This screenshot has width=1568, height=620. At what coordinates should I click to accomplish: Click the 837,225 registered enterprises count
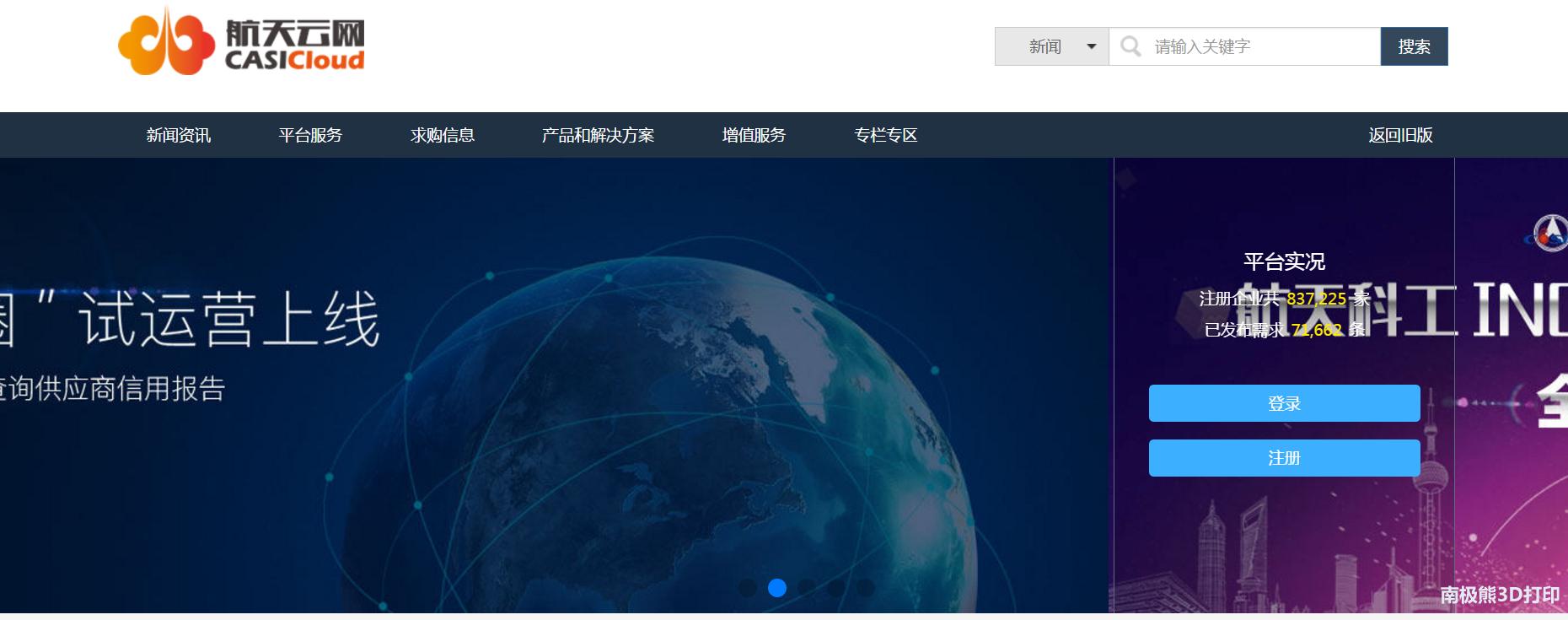pos(1317,299)
